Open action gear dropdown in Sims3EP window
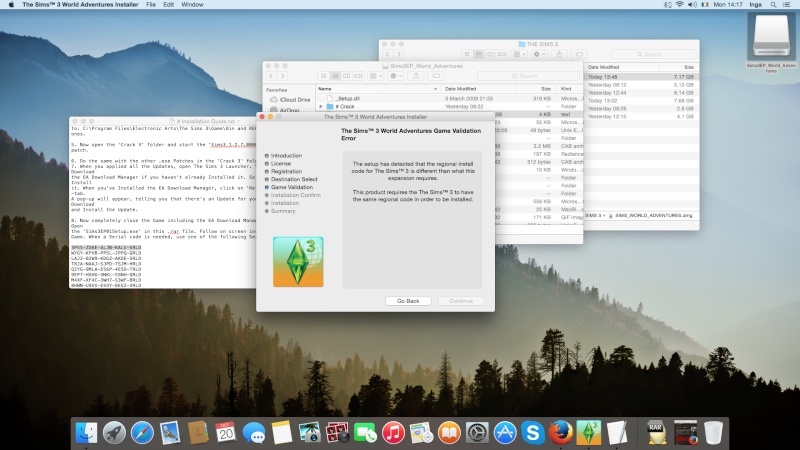This screenshot has width=800, height=450. coord(395,76)
